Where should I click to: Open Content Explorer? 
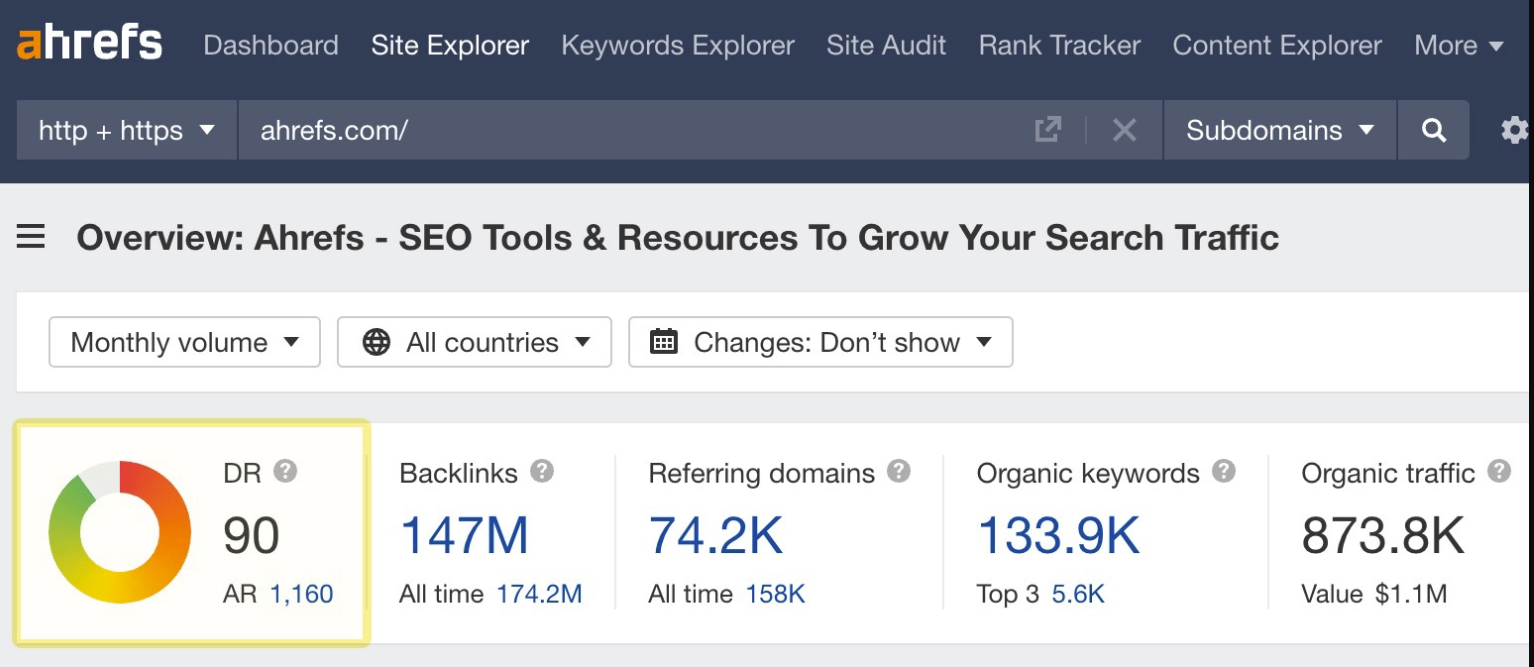pyautogui.click(x=1277, y=45)
